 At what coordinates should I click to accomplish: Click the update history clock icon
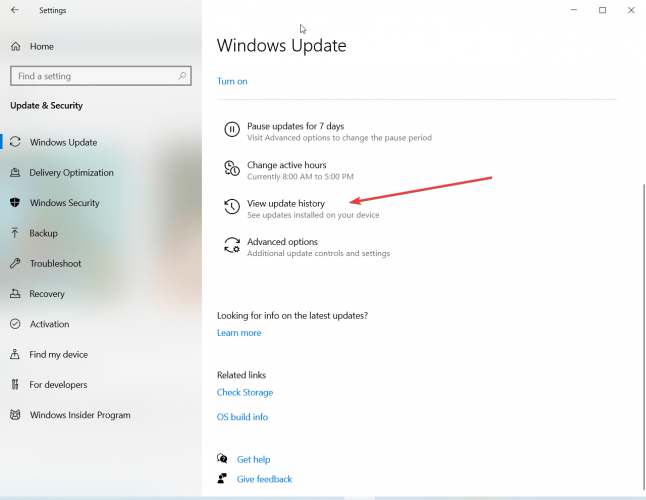tap(232, 206)
